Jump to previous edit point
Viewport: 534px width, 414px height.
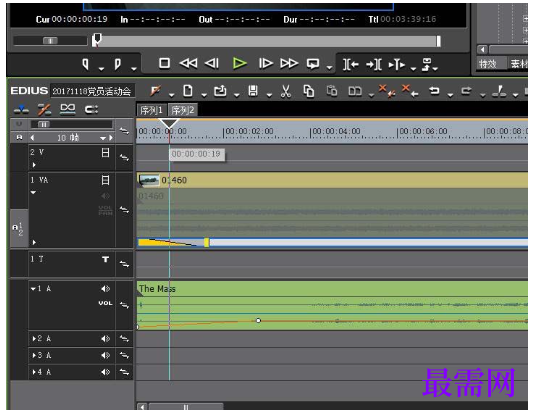pos(350,64)
